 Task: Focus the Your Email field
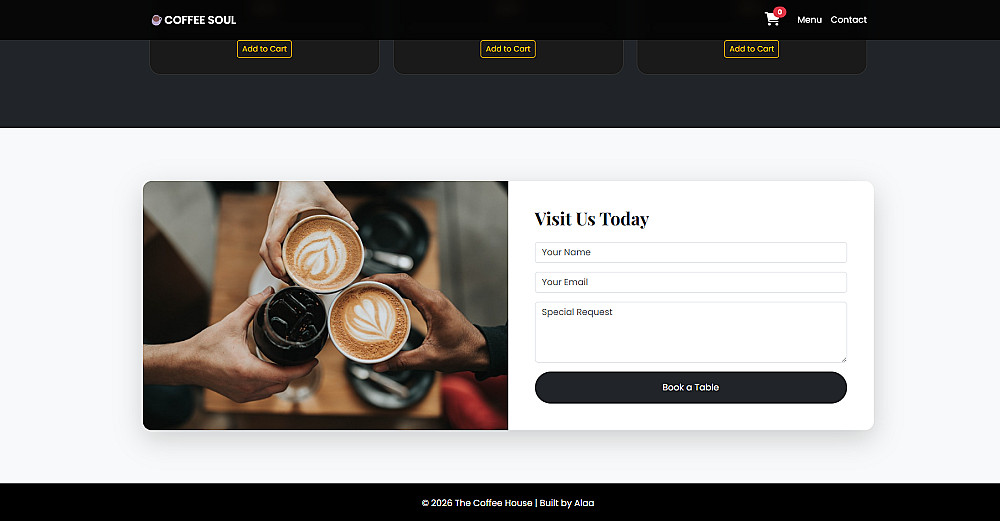pos(691,283)
